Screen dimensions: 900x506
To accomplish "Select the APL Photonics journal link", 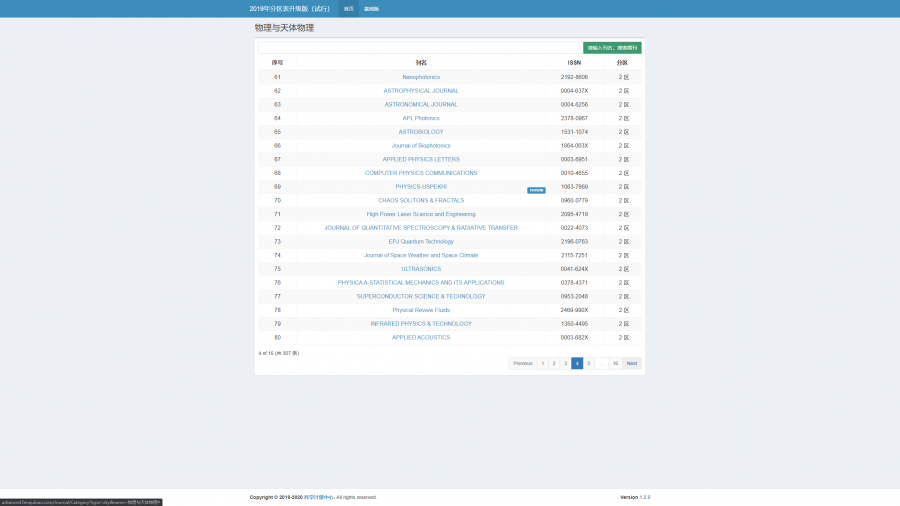I will coord(421,118).
